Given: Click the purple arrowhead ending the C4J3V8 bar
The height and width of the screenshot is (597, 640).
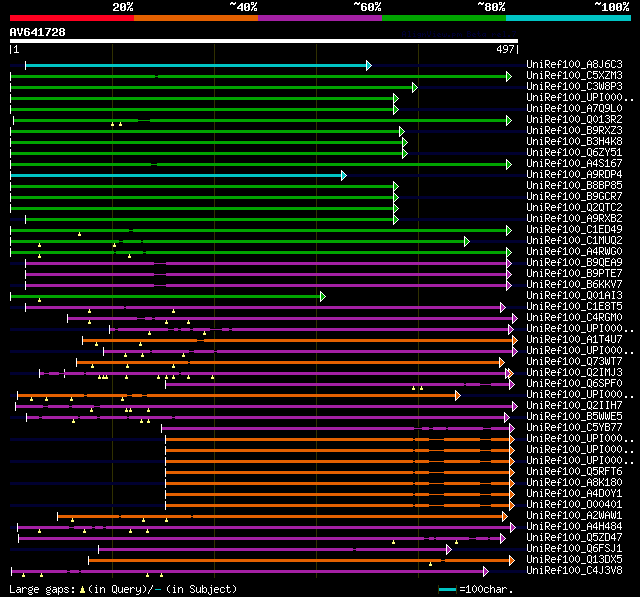Looking at the screenshot, I should (486, 572).
